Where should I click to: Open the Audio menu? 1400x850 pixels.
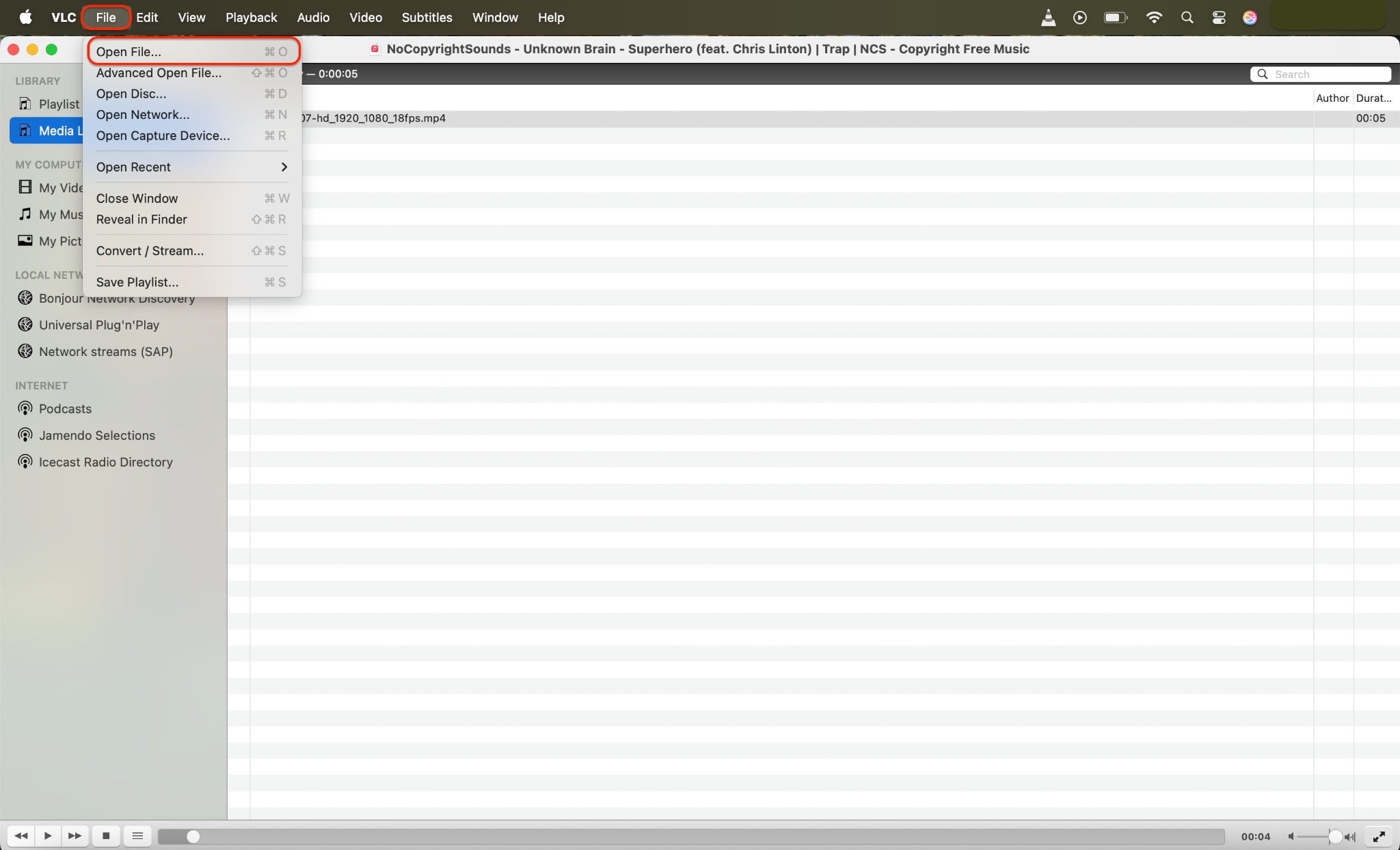(x=313, y=17)
